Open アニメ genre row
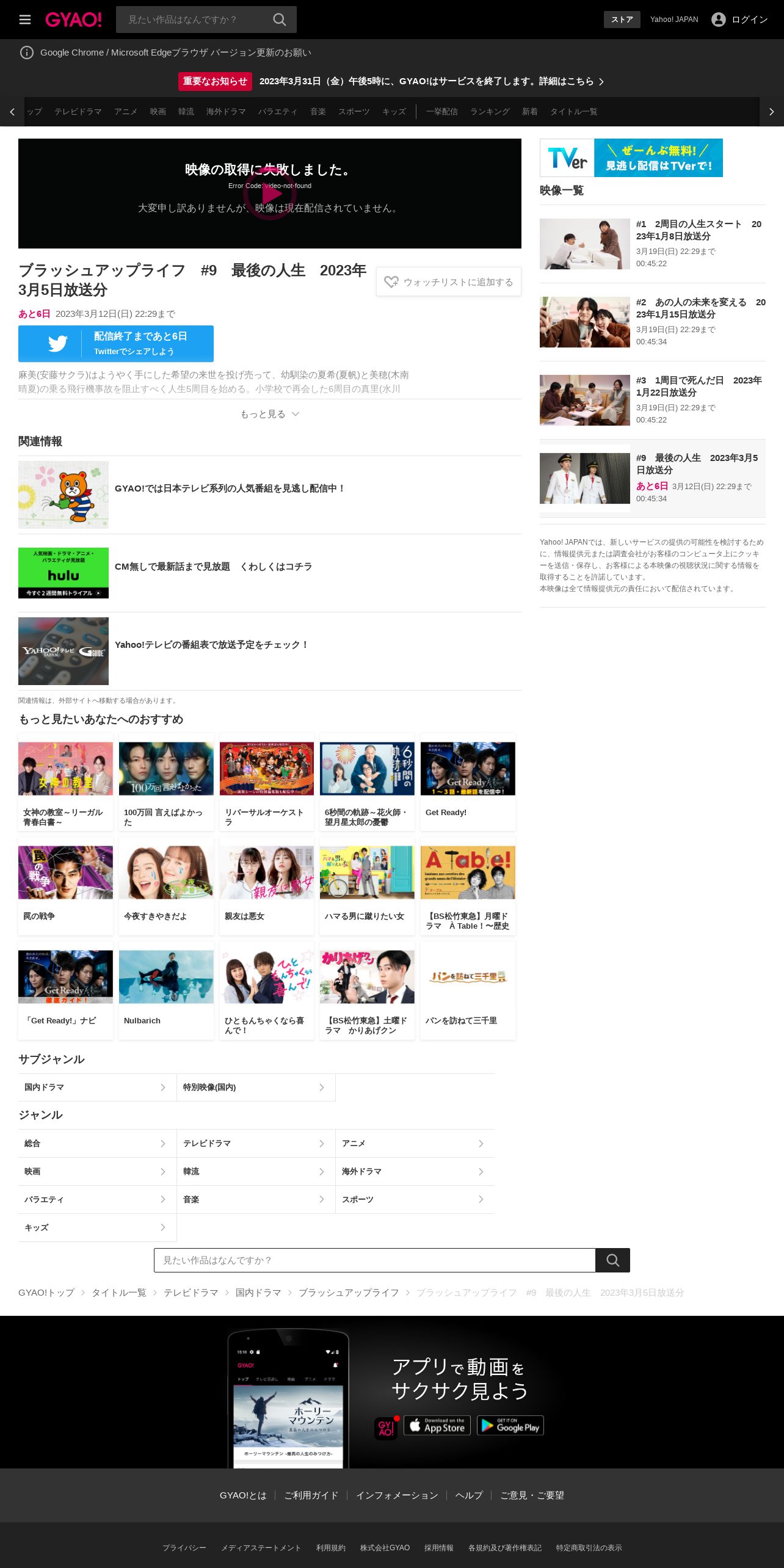The height and width of the screenshot is (1568, 784). point(415,1144)
